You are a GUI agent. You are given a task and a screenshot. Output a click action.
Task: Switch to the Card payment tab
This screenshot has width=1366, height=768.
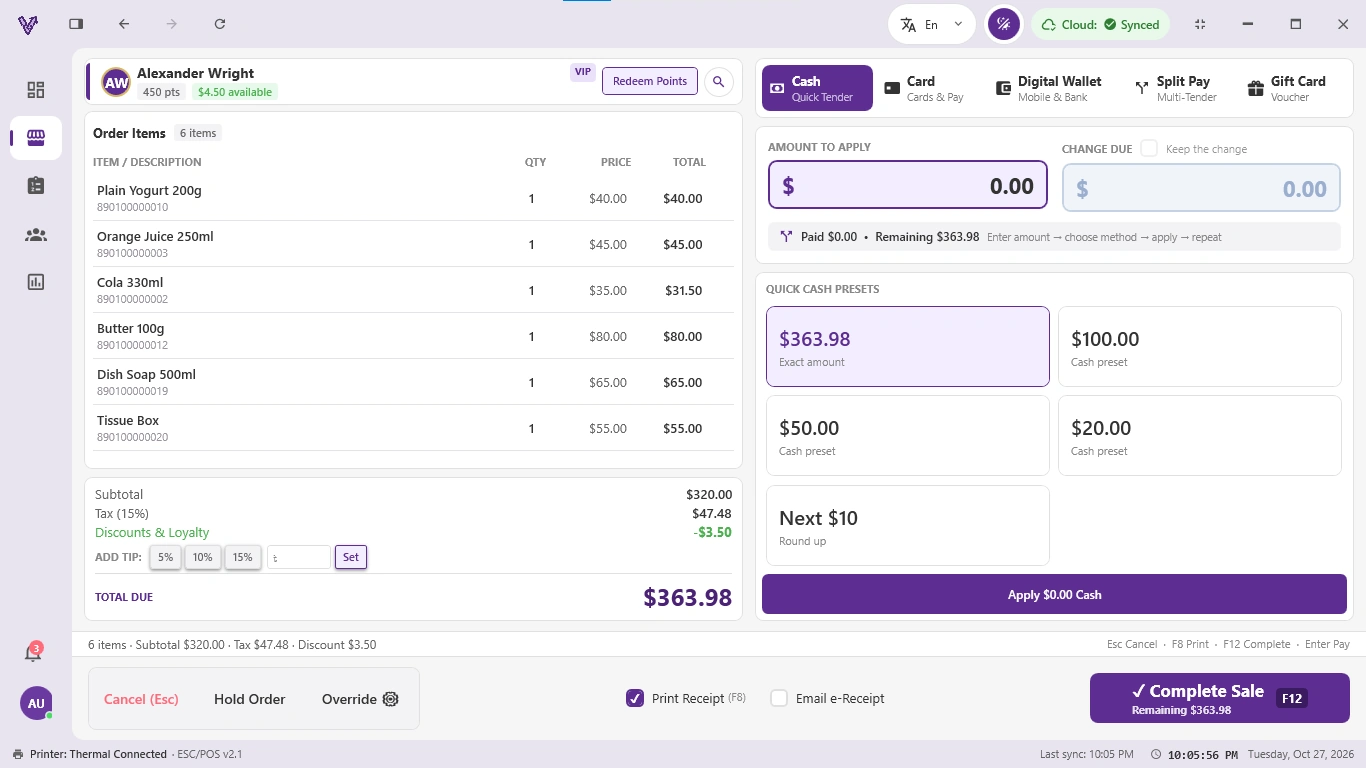point(923,88)
